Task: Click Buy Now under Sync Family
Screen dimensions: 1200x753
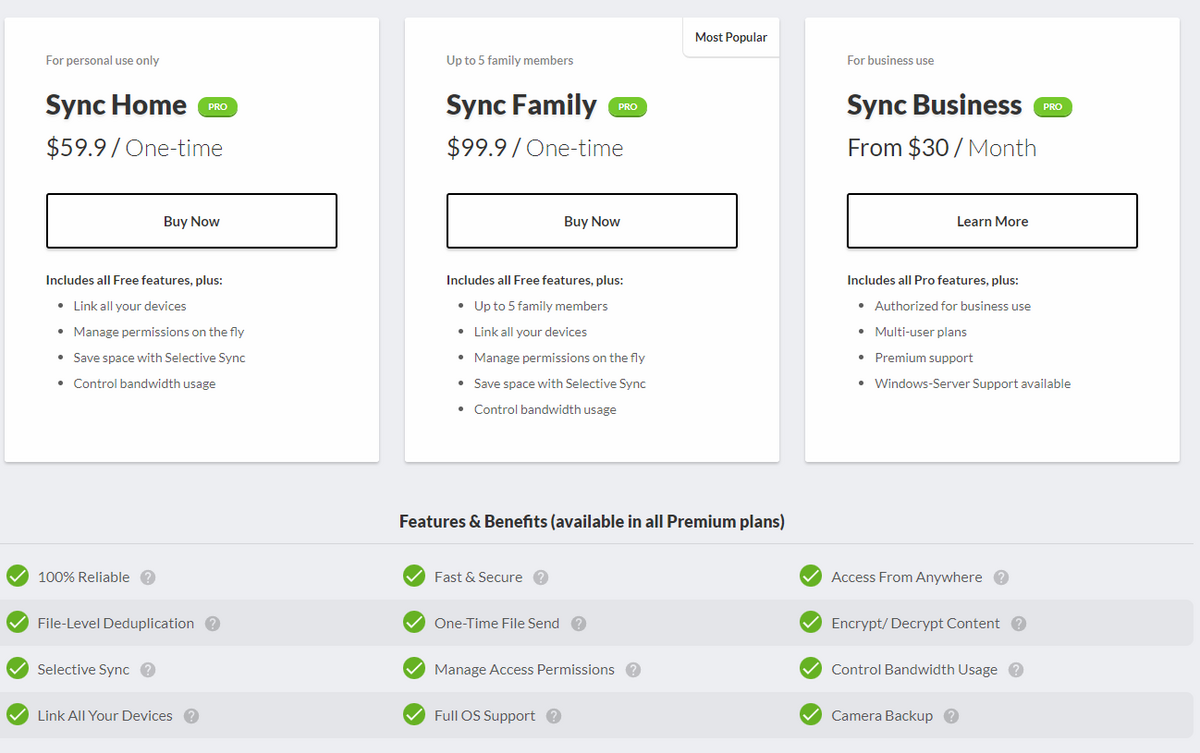Action: 592,221
